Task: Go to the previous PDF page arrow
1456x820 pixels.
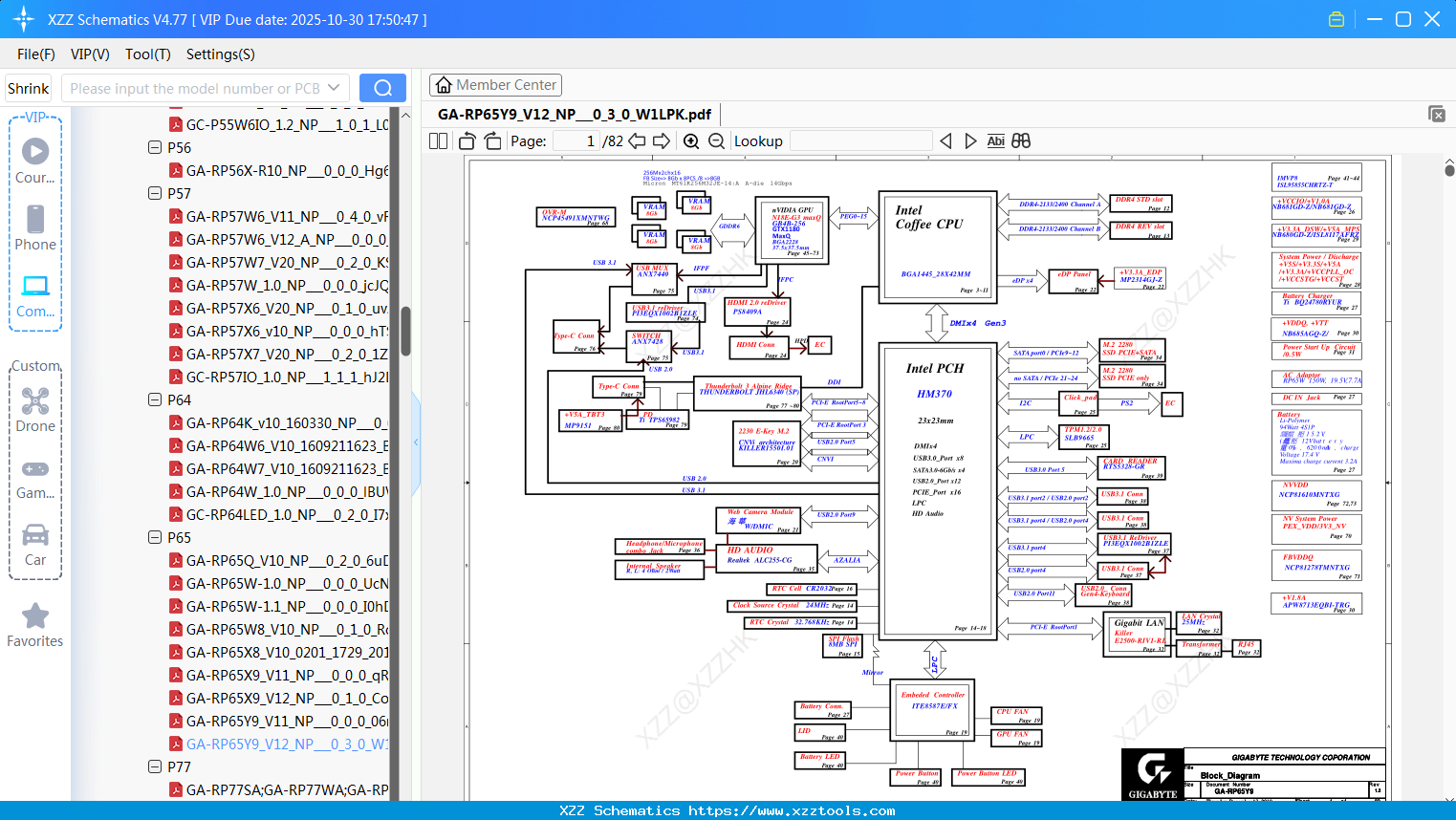Action: (x=637, y=141)
